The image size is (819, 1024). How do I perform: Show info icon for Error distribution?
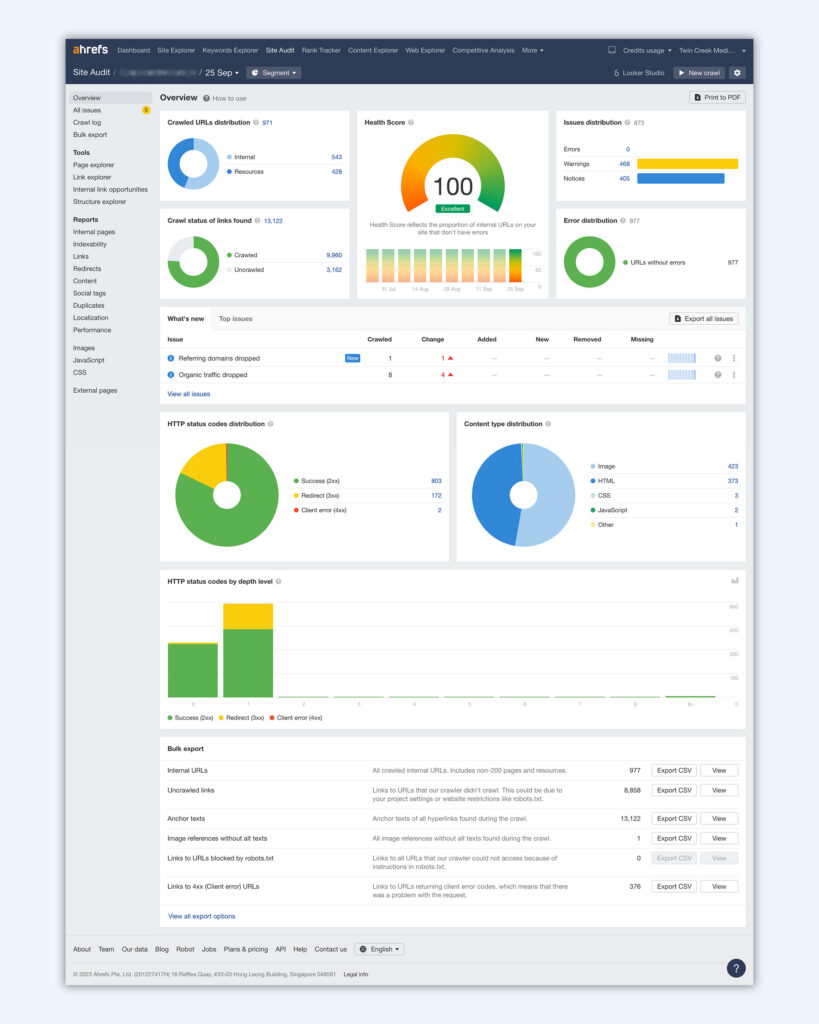pos(623,221)
